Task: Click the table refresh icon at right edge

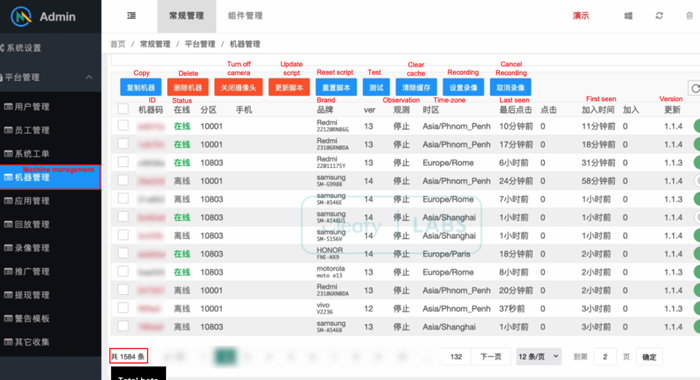Action: coord(694,88)
